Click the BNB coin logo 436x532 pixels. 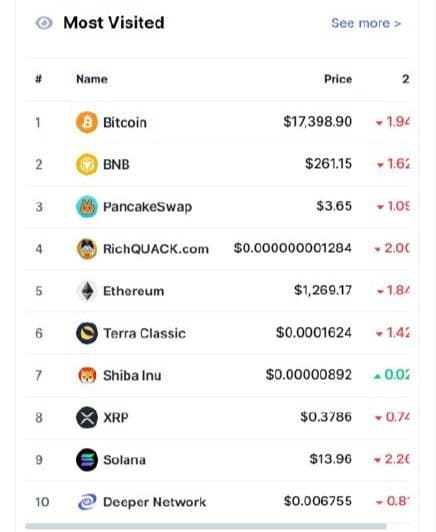pos(87,164)
